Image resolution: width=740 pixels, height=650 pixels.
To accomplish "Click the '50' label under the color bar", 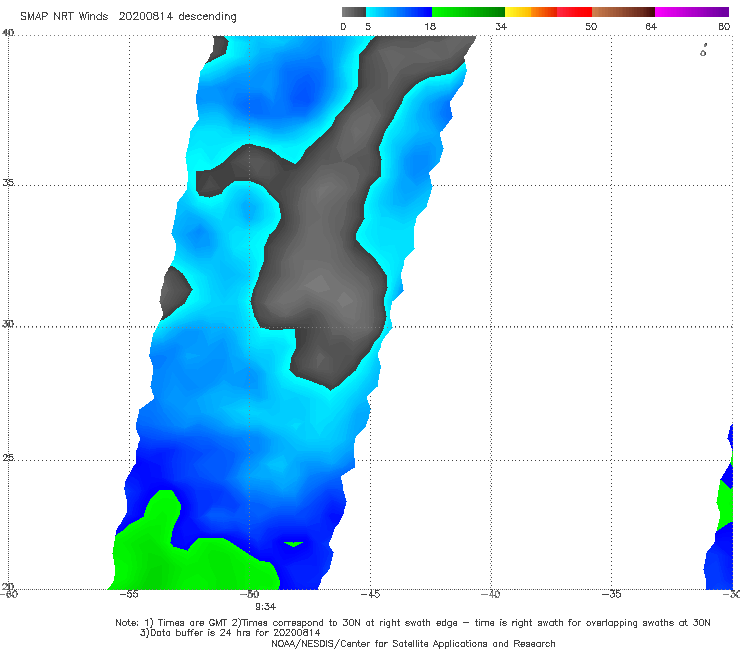I will click(591, 27).
